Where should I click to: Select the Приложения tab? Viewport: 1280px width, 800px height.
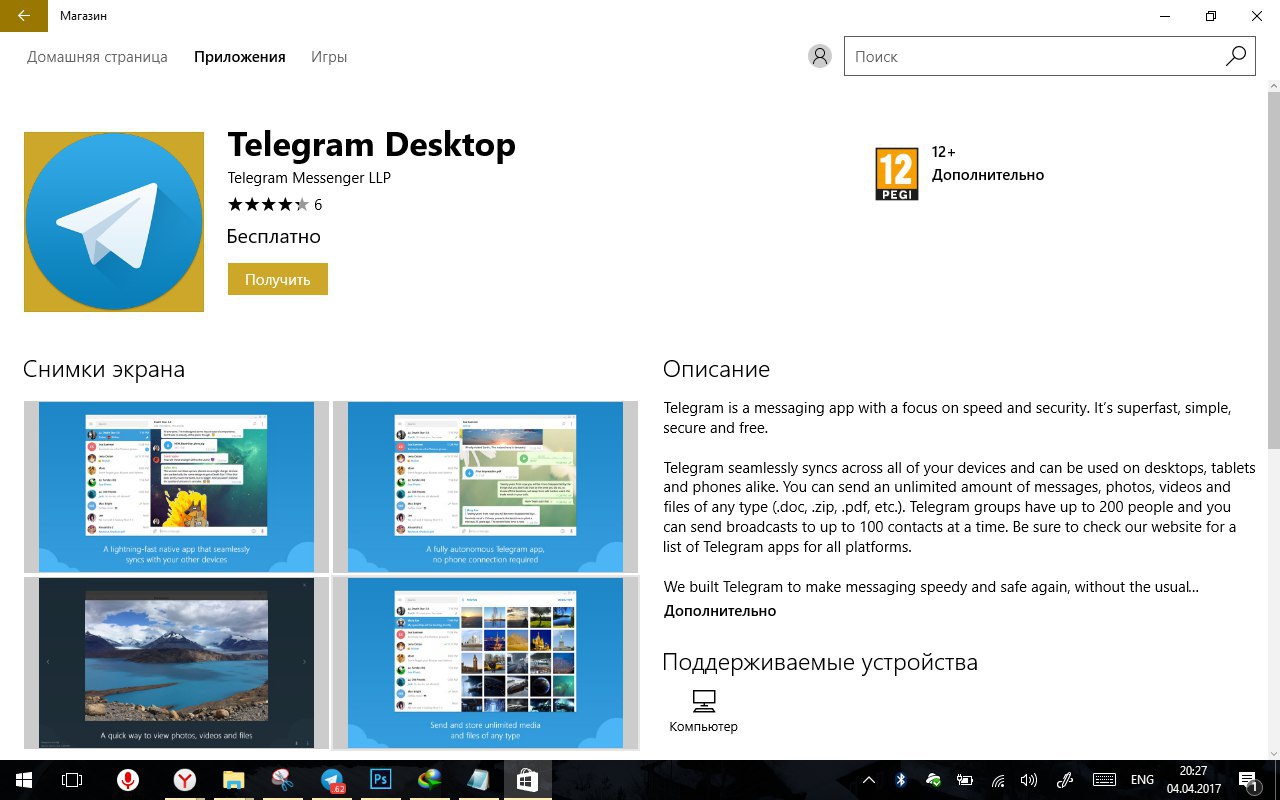tap(240, 57)
